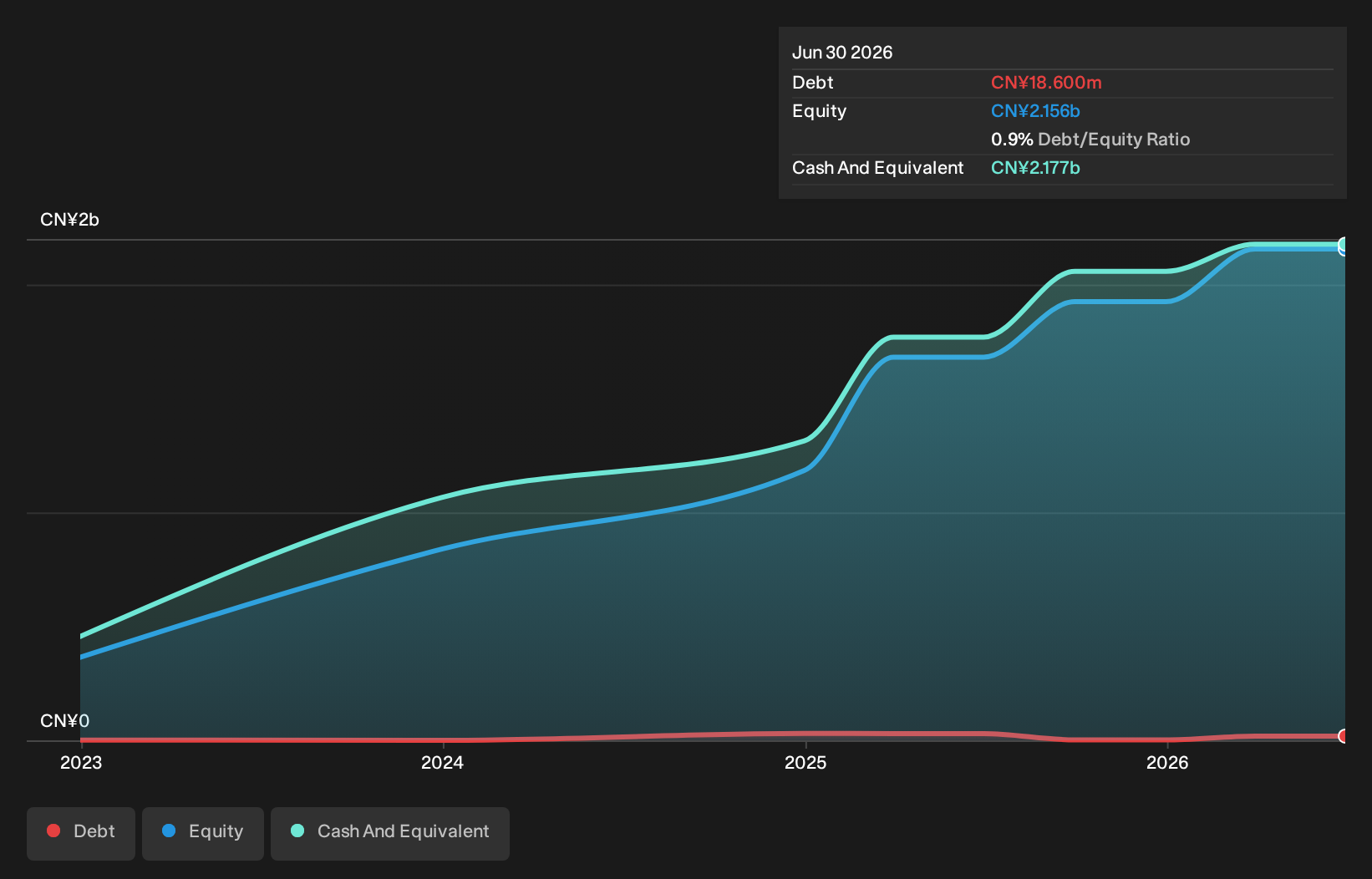Toggle the Cash And Equivalent legend button

(x=390, y=833)
